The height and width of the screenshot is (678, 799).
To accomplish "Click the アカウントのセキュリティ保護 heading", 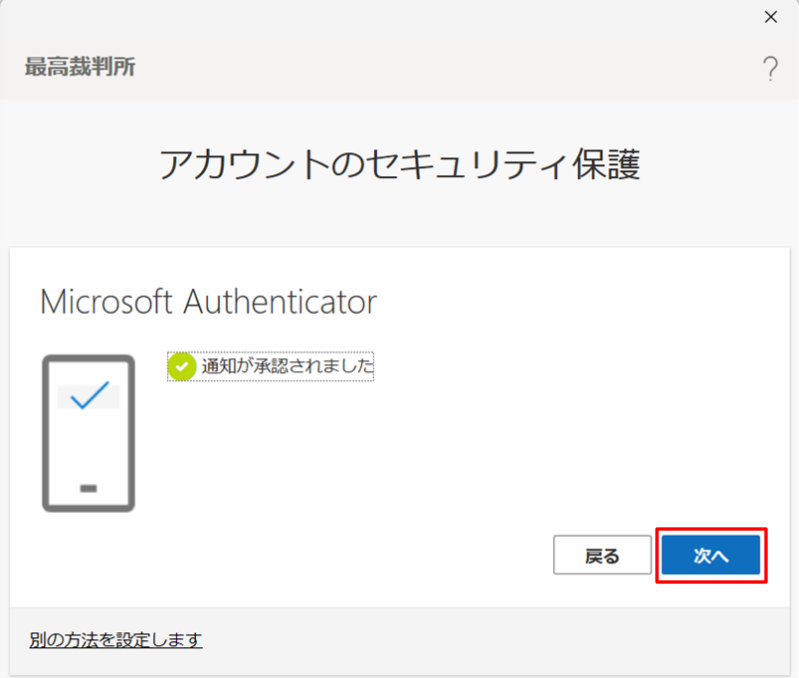I will click(x=399, y=165).
